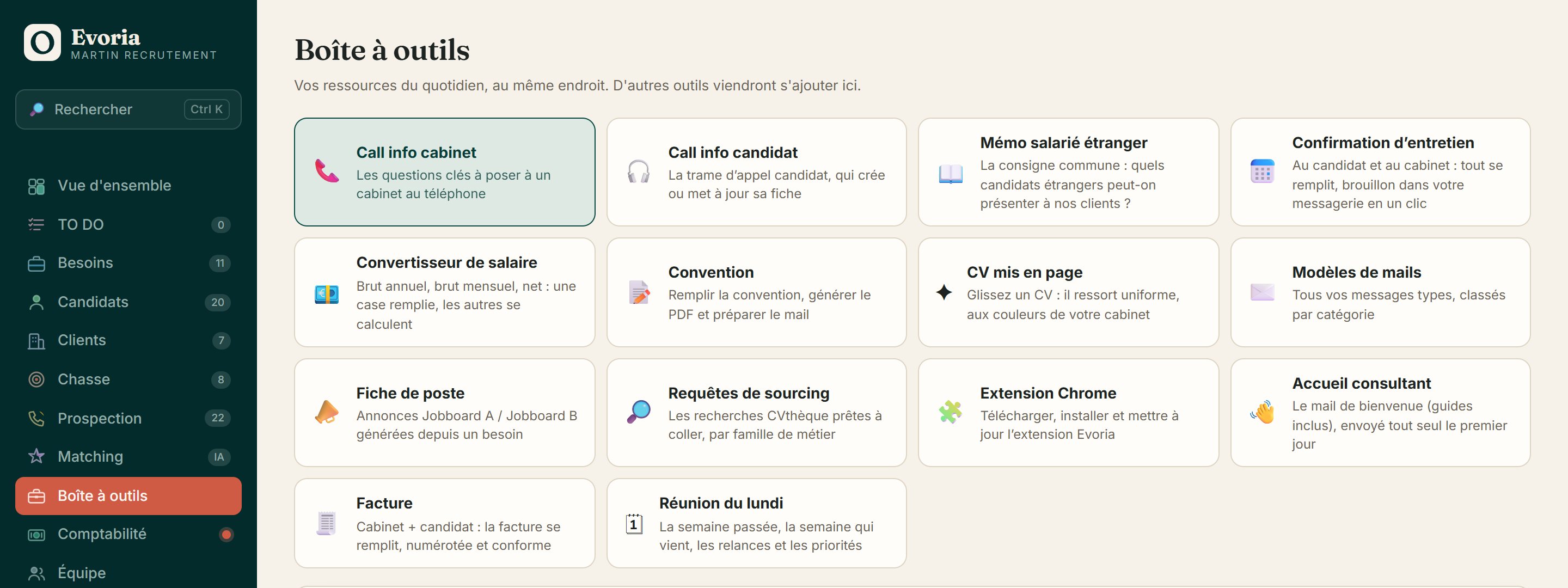Open the Call info cabinet card title

pyautogui.click(x=416, y=152)
